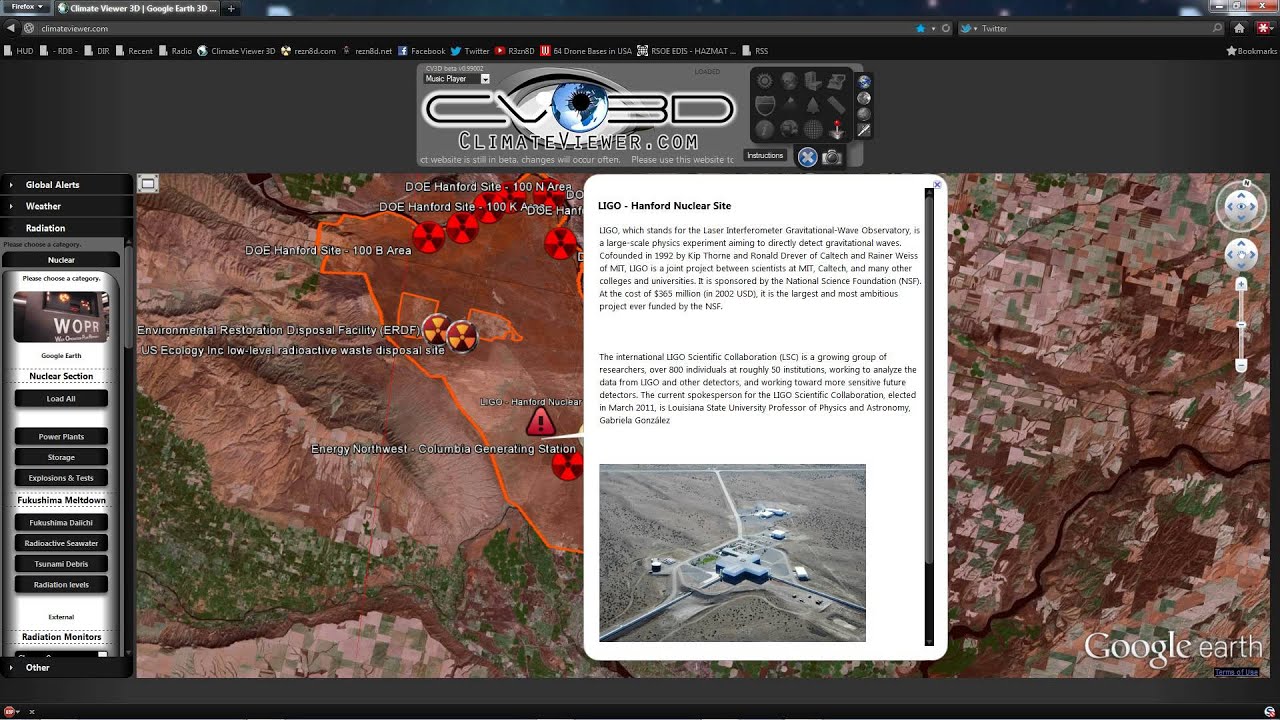The width and height of the screenshot is (1280, 720).
Task: Click the Load All button
Action: coord(61,398)
